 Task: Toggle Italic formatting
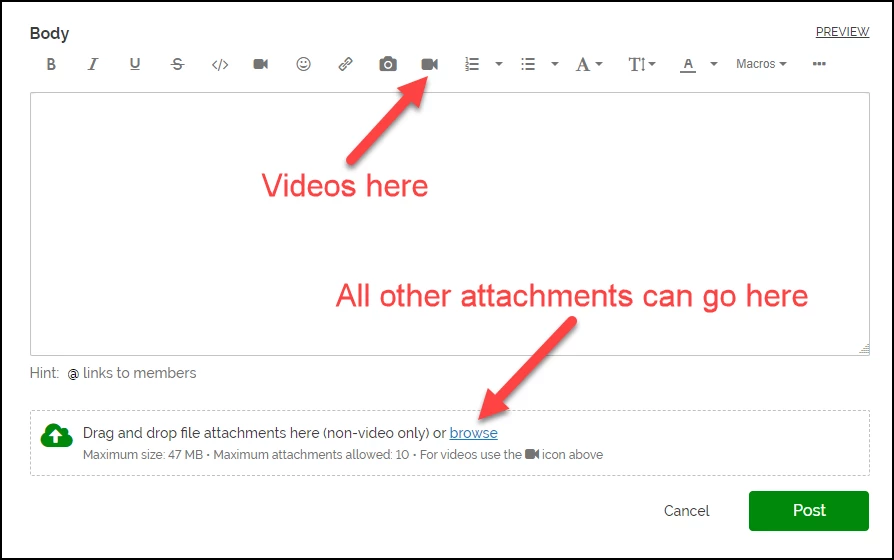(x=93, y=64)
